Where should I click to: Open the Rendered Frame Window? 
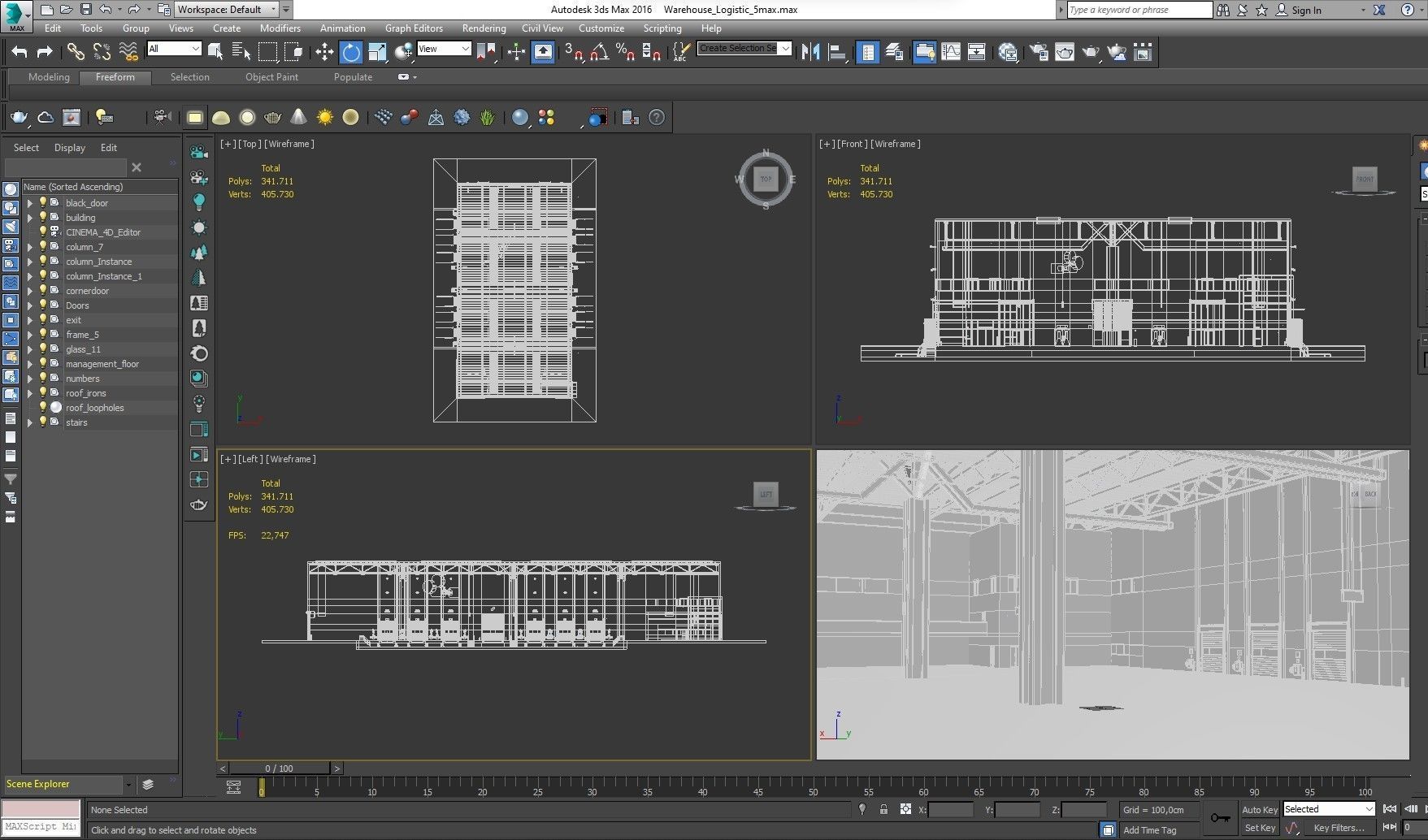pos(1065,52)
